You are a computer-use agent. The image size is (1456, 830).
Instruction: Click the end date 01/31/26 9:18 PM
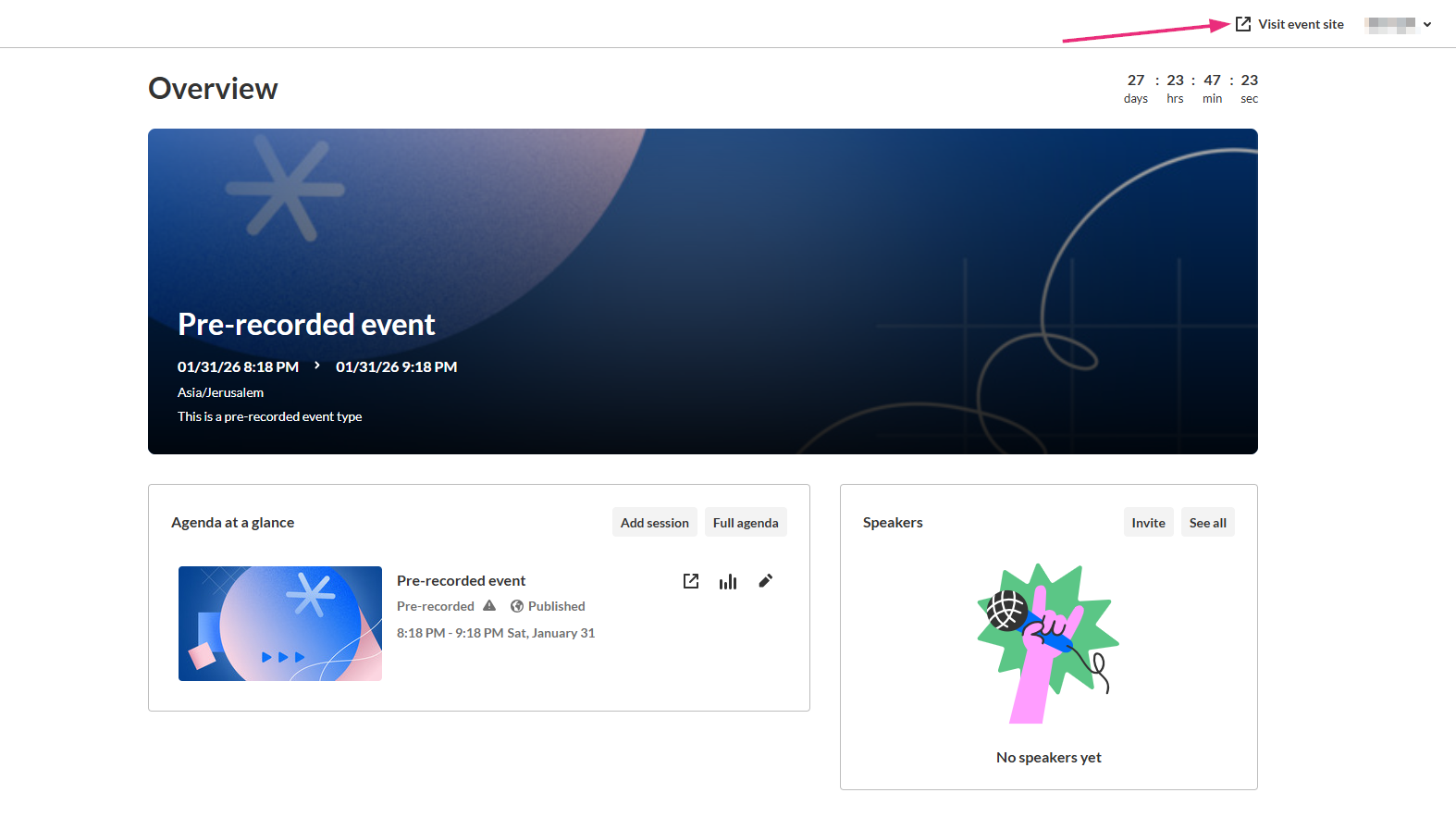pos(396,367)
